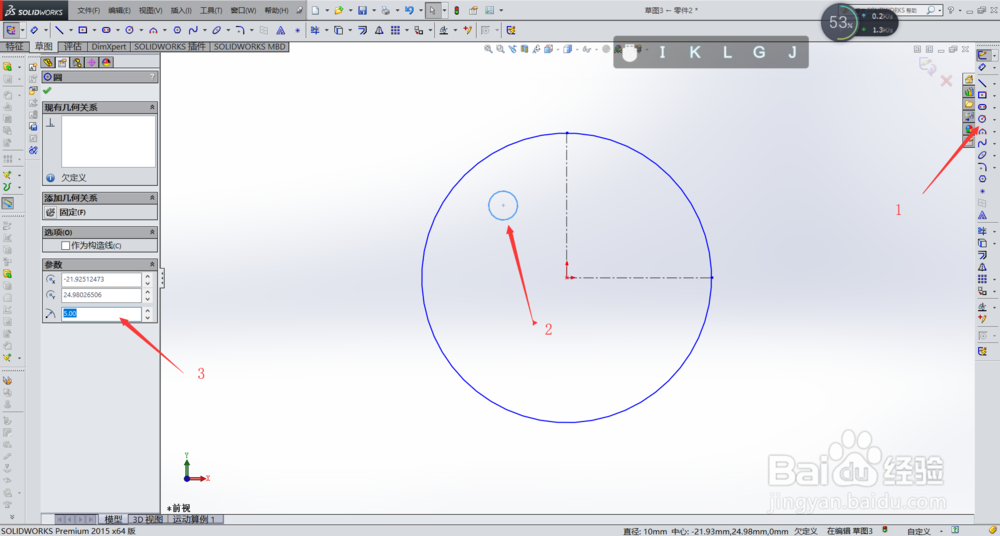Select the Polygon tool in top toolbar
This screenshot has height=536, width=1000.
pyautogui.click(x=177, y=30)
